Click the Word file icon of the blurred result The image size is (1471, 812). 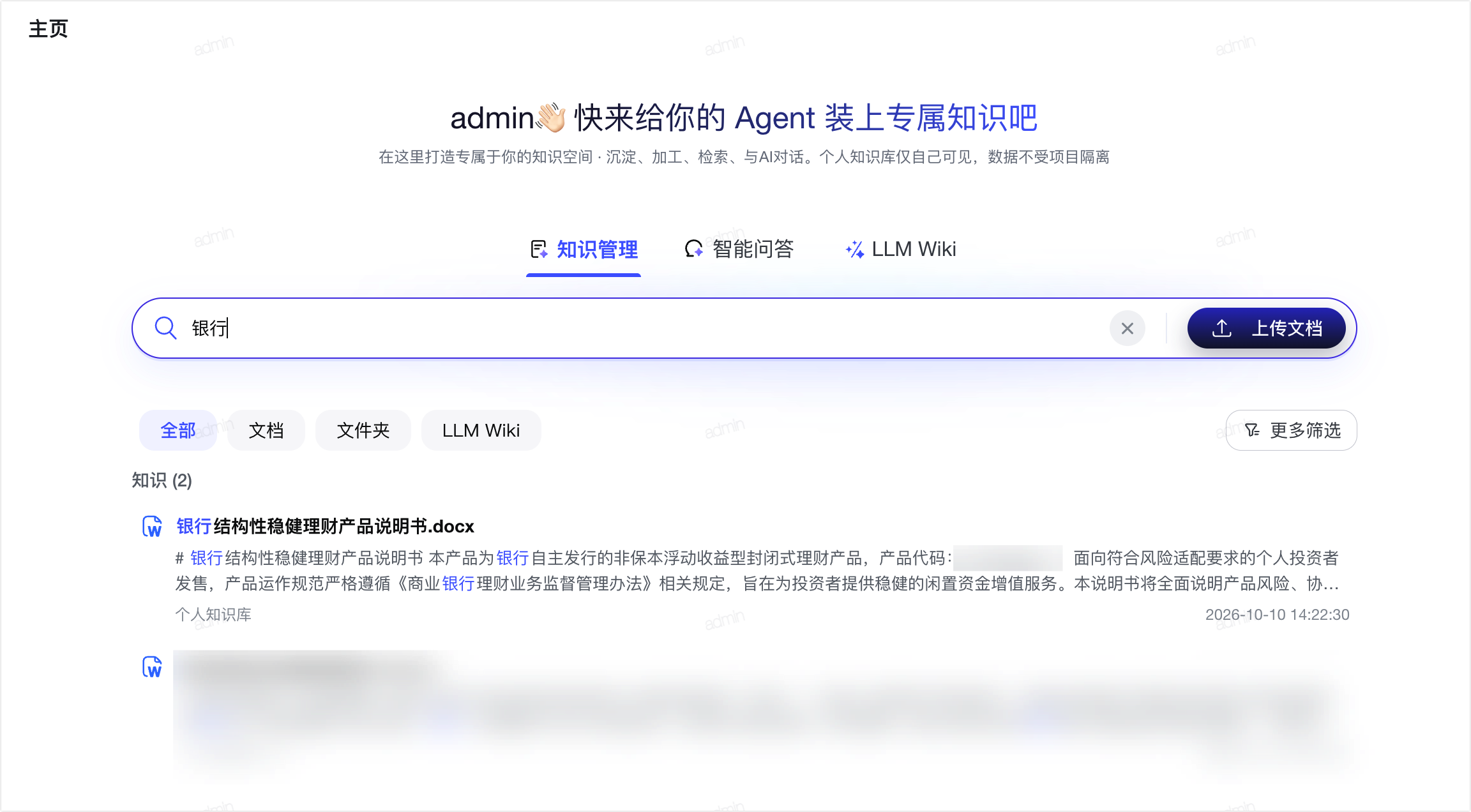(x=152, y=667)
